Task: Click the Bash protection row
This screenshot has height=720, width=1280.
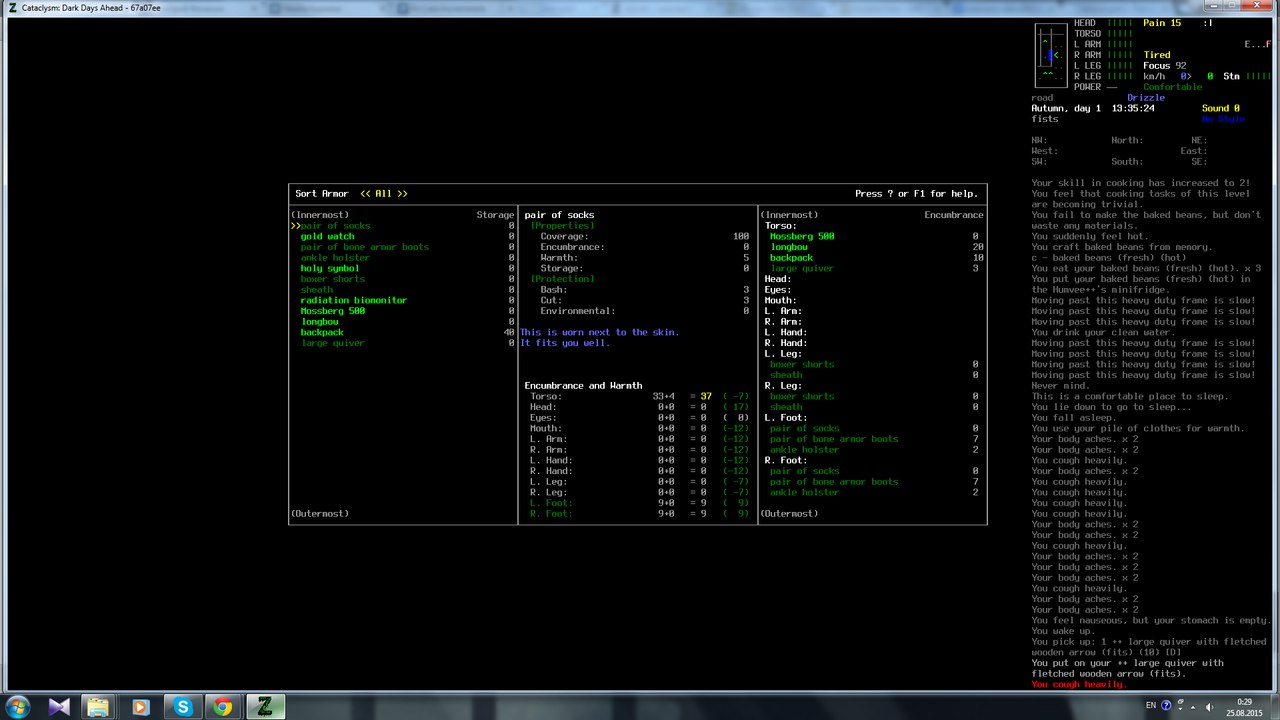Action: (x=644, y=290)
